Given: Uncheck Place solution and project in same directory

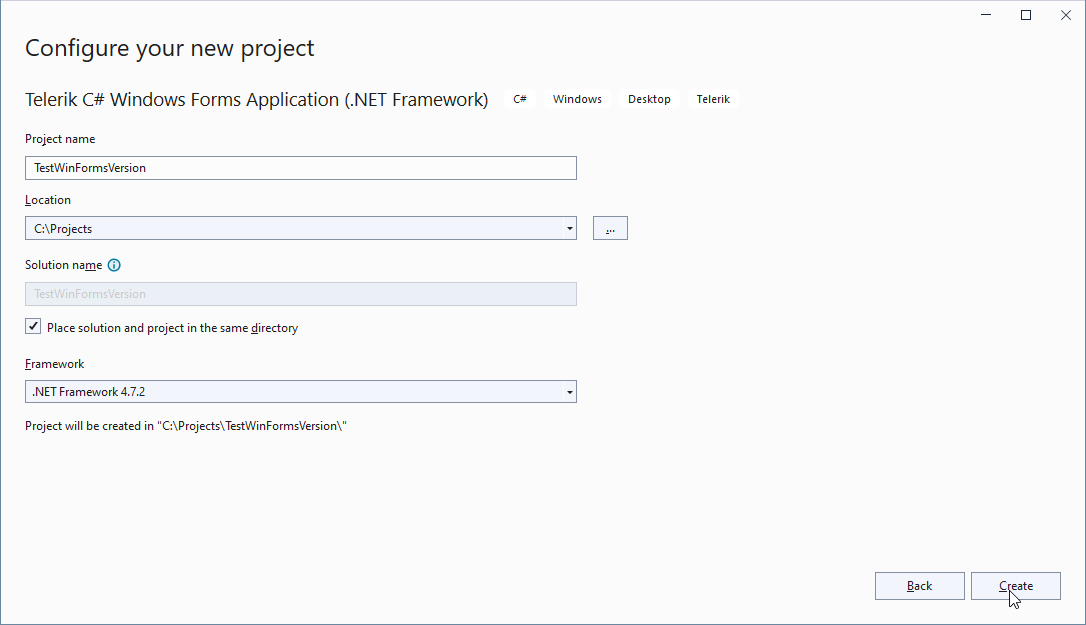Looking at the screenshot, I should point(33,326).
